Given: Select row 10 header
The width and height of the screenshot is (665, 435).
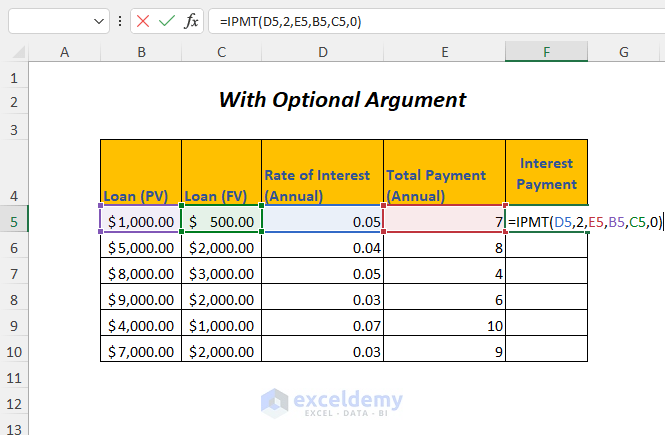Looking at the screenshot, I should [14, 351].
